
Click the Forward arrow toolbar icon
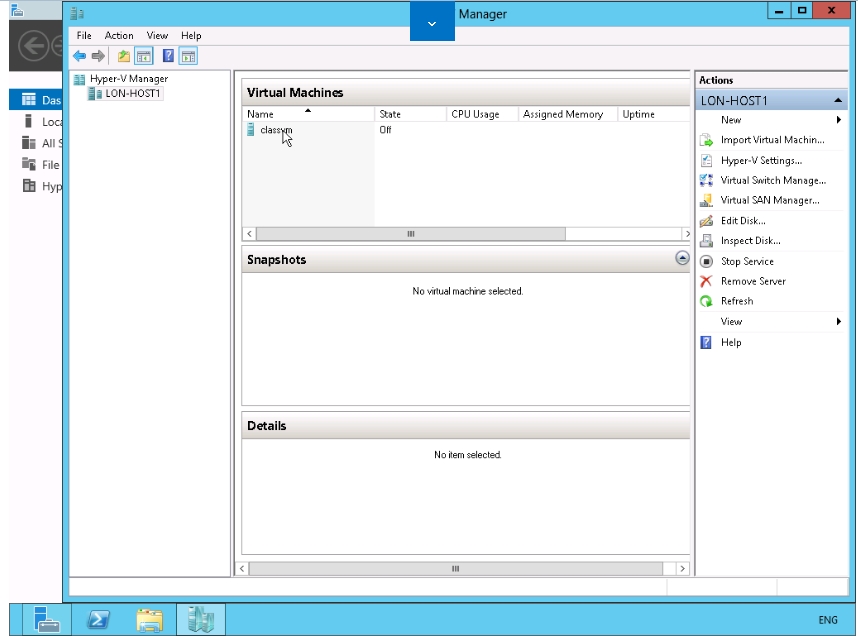click(98, 56)
